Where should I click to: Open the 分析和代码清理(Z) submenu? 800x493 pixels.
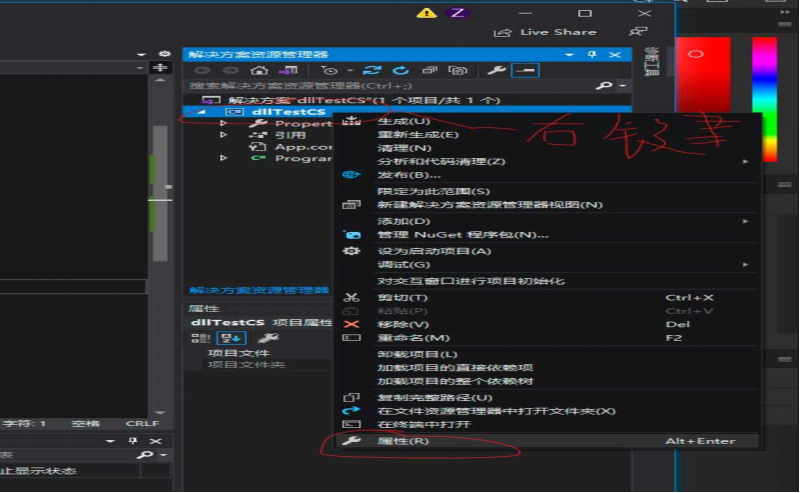click(x=548, y=162)
